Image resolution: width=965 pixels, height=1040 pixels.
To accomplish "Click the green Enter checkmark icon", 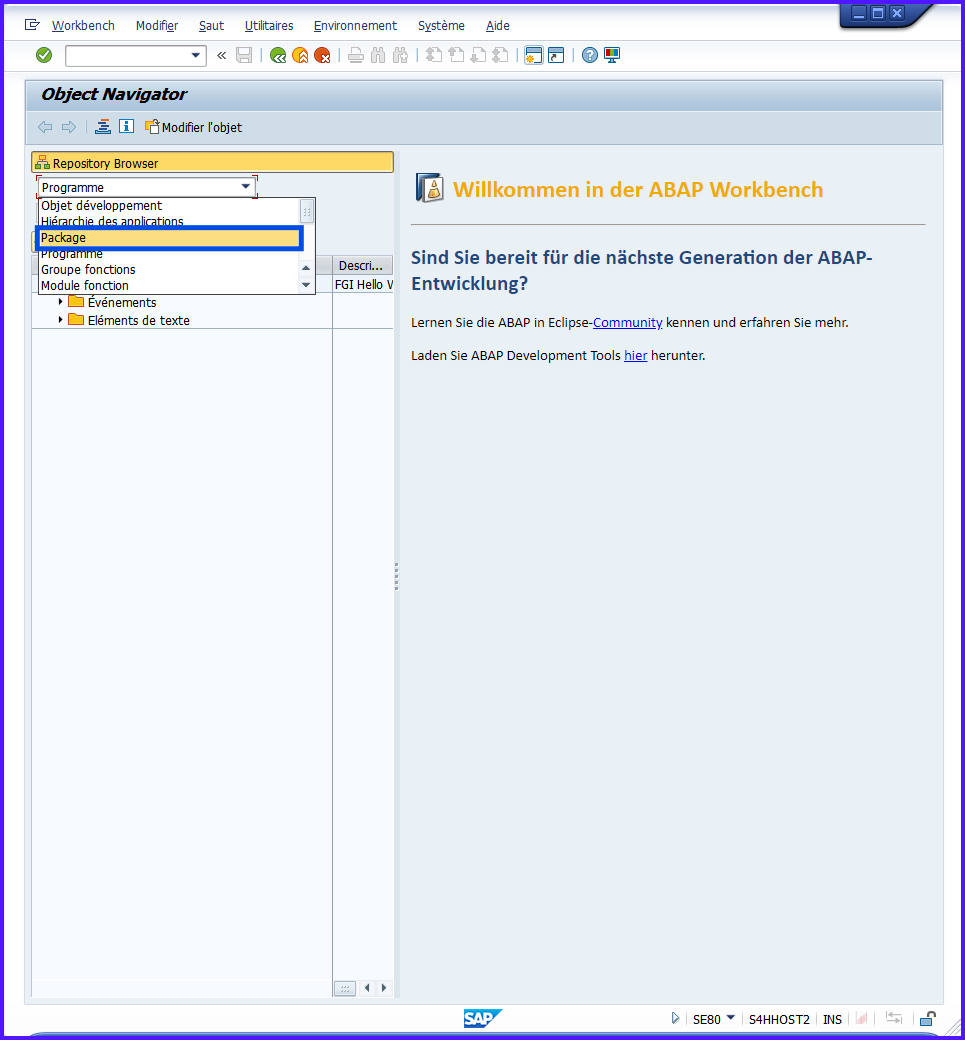I will tap(44, 55).
